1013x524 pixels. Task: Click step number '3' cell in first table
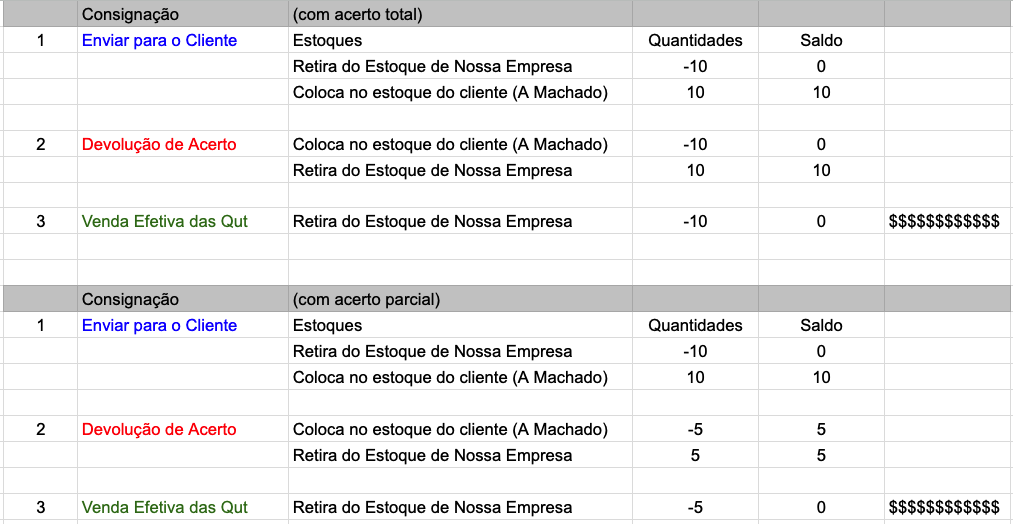click(41, 222)
